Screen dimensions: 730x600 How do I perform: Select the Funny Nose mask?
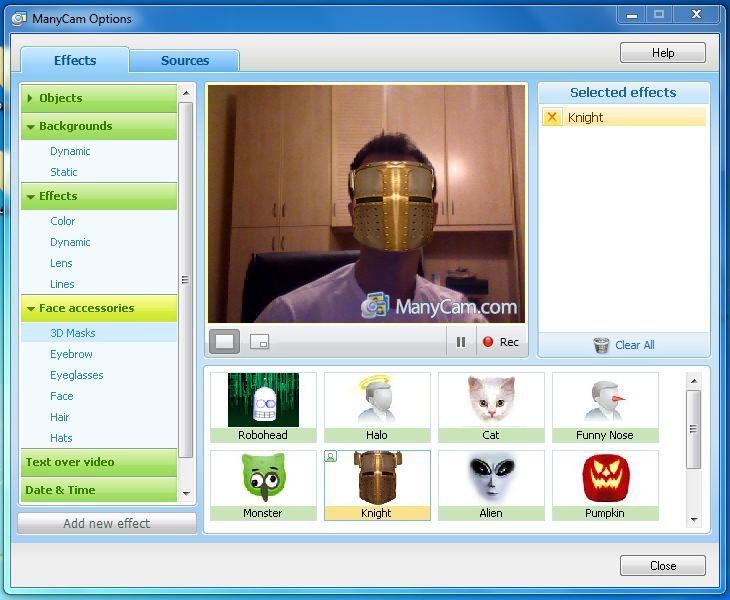click(x=605, y=407)
